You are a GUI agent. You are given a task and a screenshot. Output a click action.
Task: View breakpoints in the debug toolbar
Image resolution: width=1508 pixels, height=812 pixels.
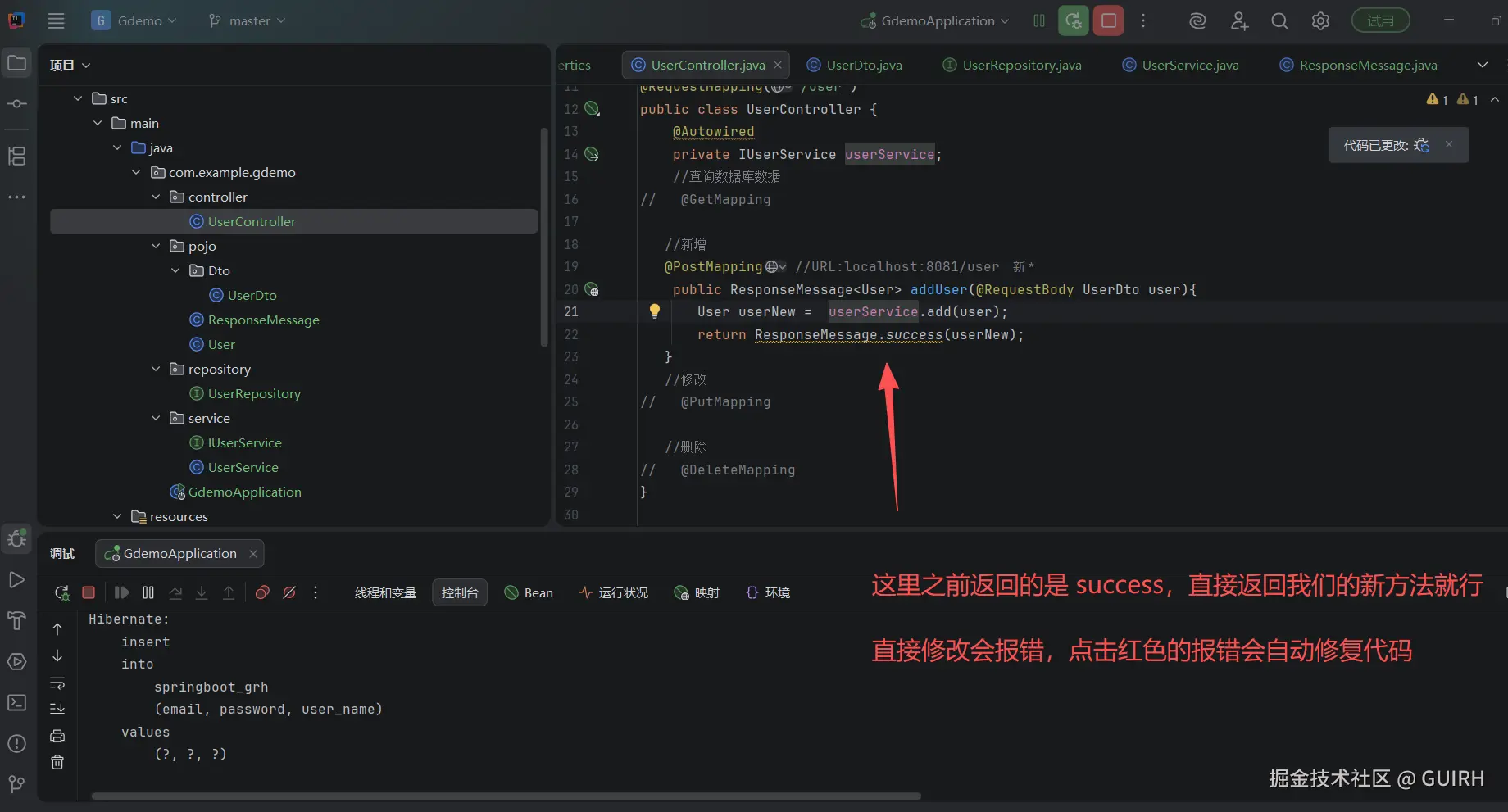coord(262,592)
